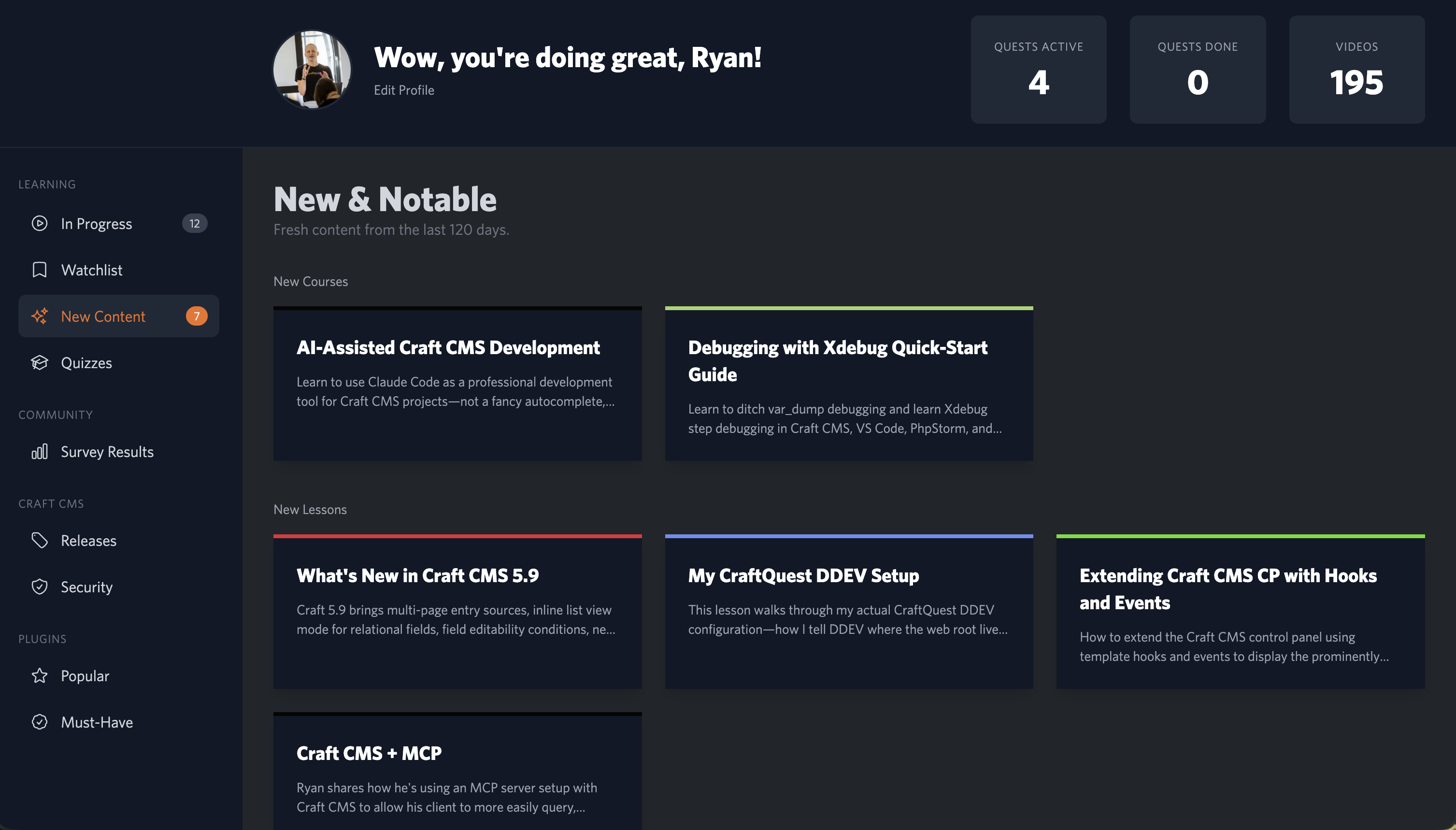Click the Releases tag icon
This screenshot has width=1456, height=830.
39,541
